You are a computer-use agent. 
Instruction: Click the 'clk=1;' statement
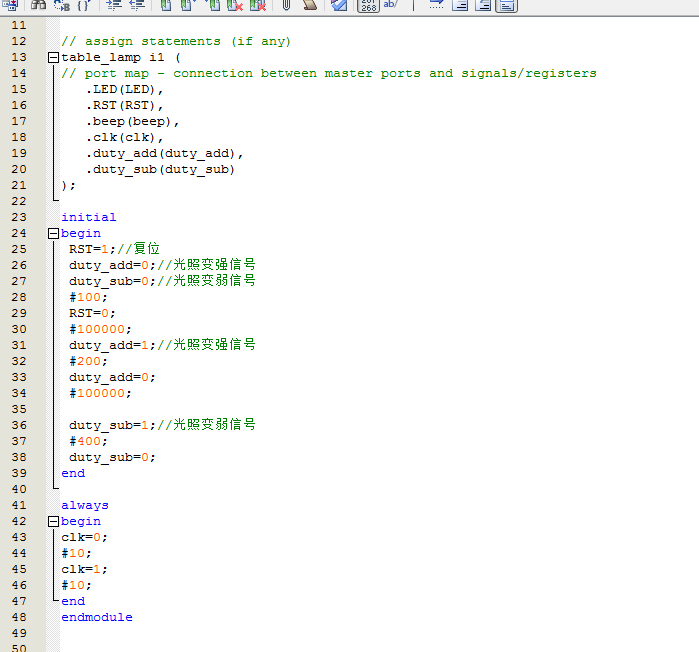coord(84,570)
